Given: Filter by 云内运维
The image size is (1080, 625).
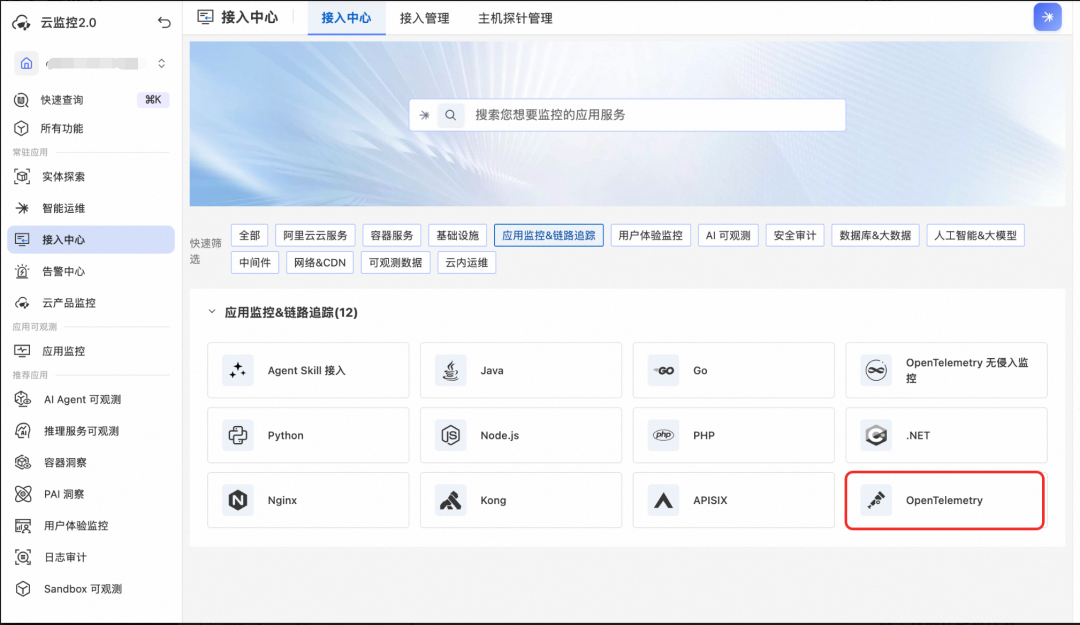Looking at the screenshot, I should (466, 263).
